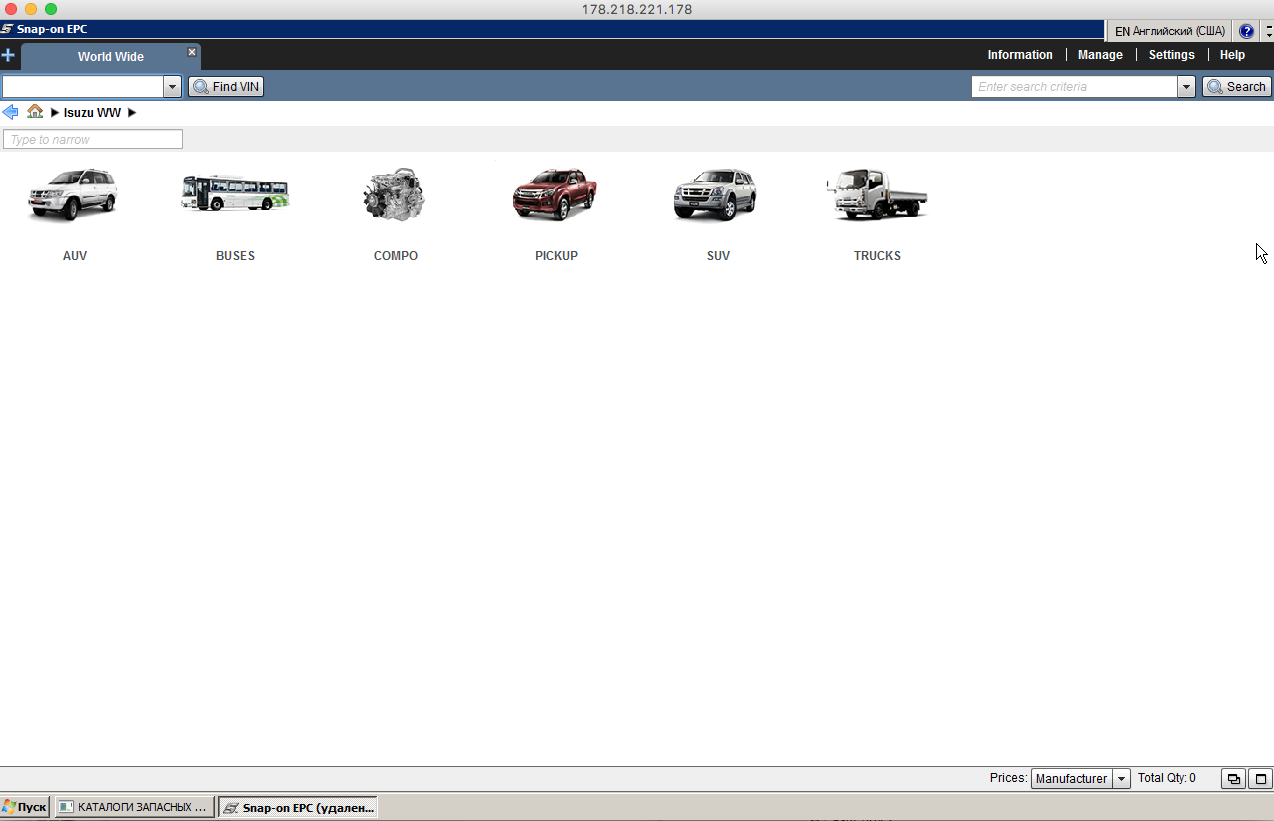This screenshot has width=1274, height=821.
Task: Select the TRUCKS category image
Action: coord(876,195)
